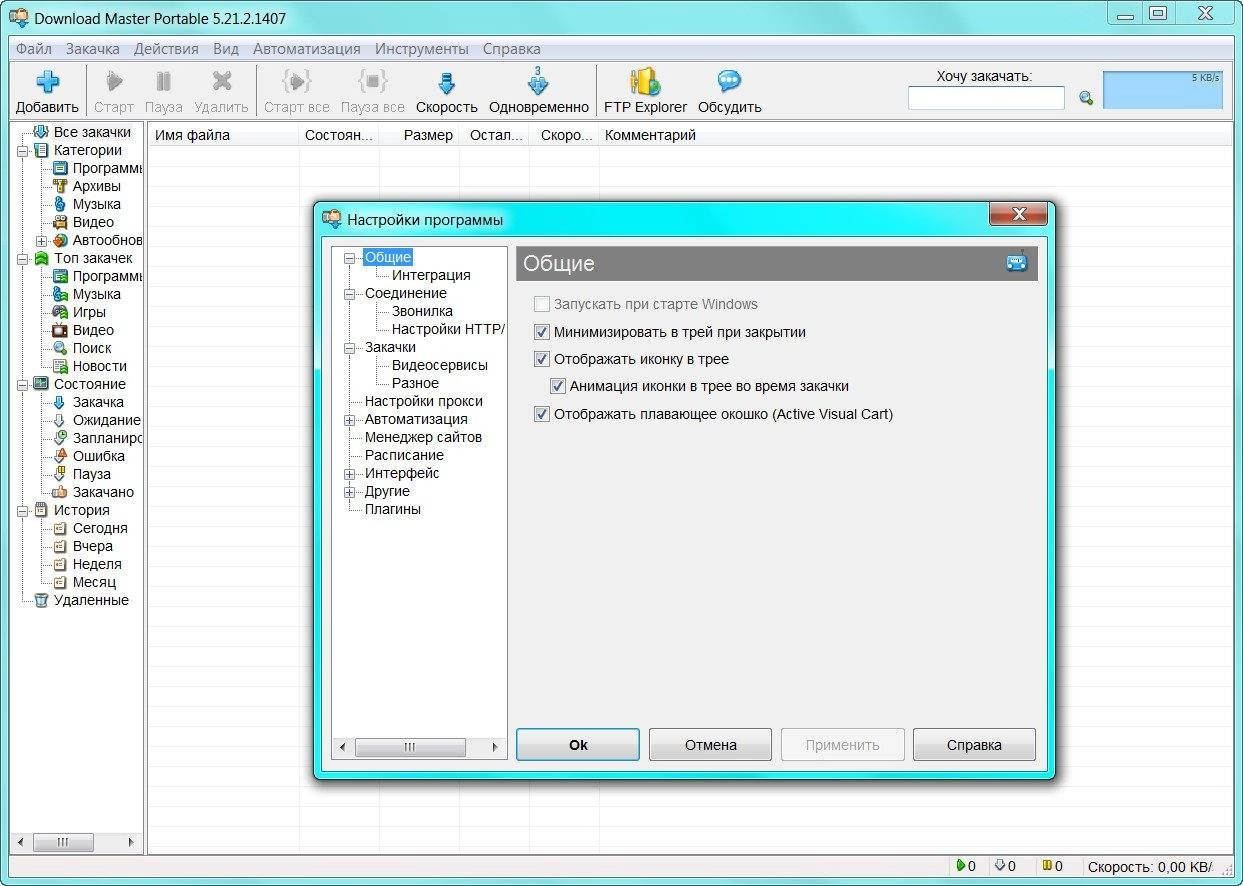Toggle Отображать плавающее окошко checkbox
The height and width of the screenshot is (886, 1243).
542,414
